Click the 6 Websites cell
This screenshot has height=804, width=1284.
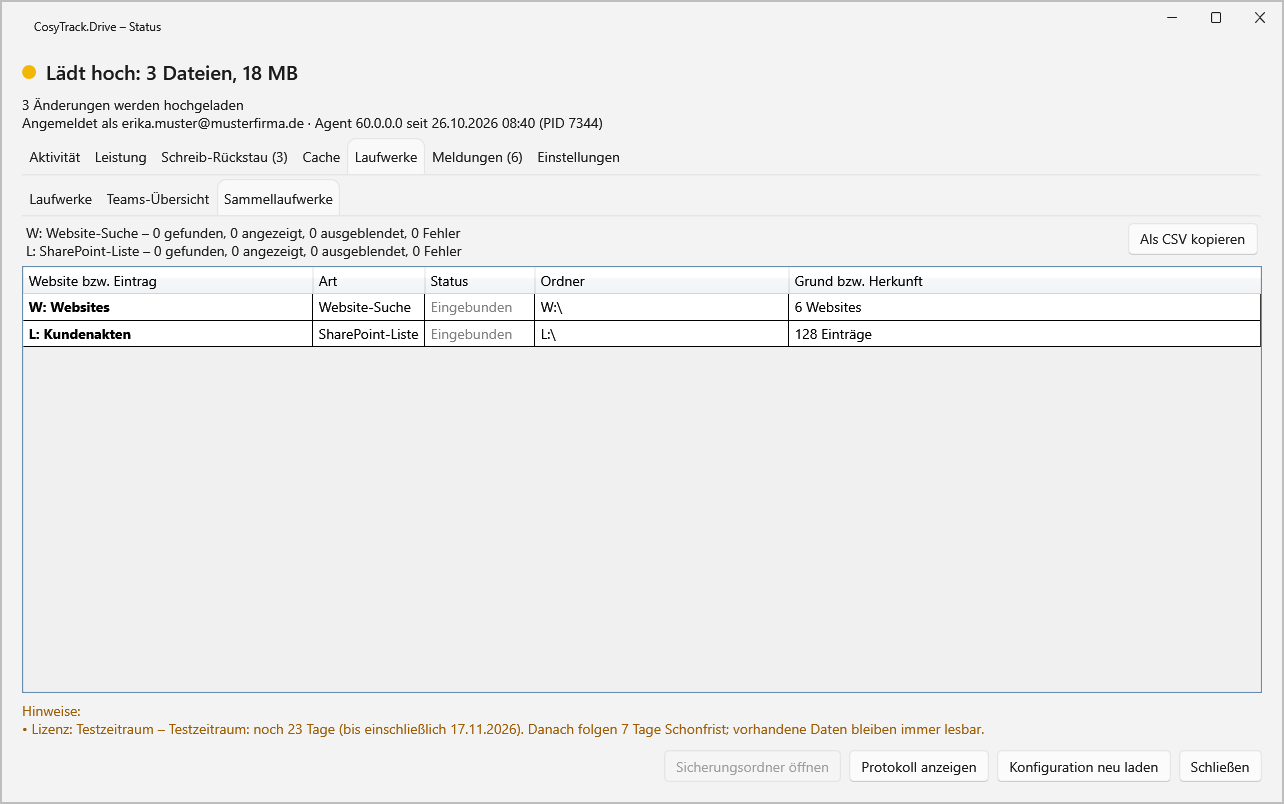tap(1025, 307)
